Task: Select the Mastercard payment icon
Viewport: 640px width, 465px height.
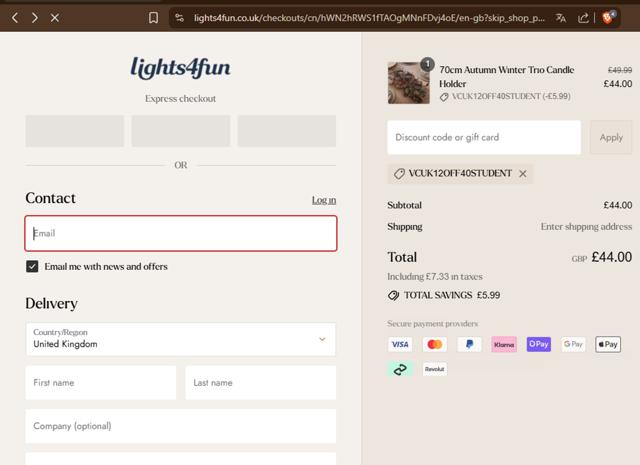Action: pyautogui.click(x=435, y=344)
